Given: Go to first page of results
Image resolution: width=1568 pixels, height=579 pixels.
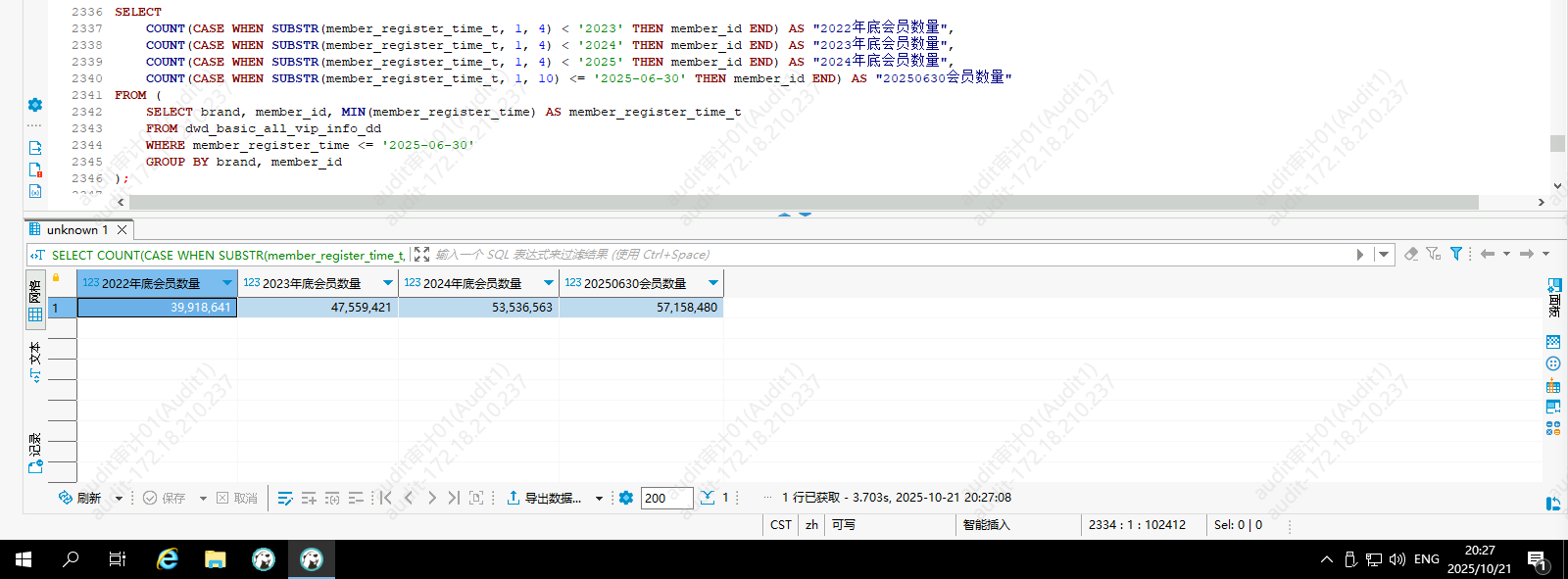Looking at the screenshot, I should pyautogui.click(x=386, y=498).
